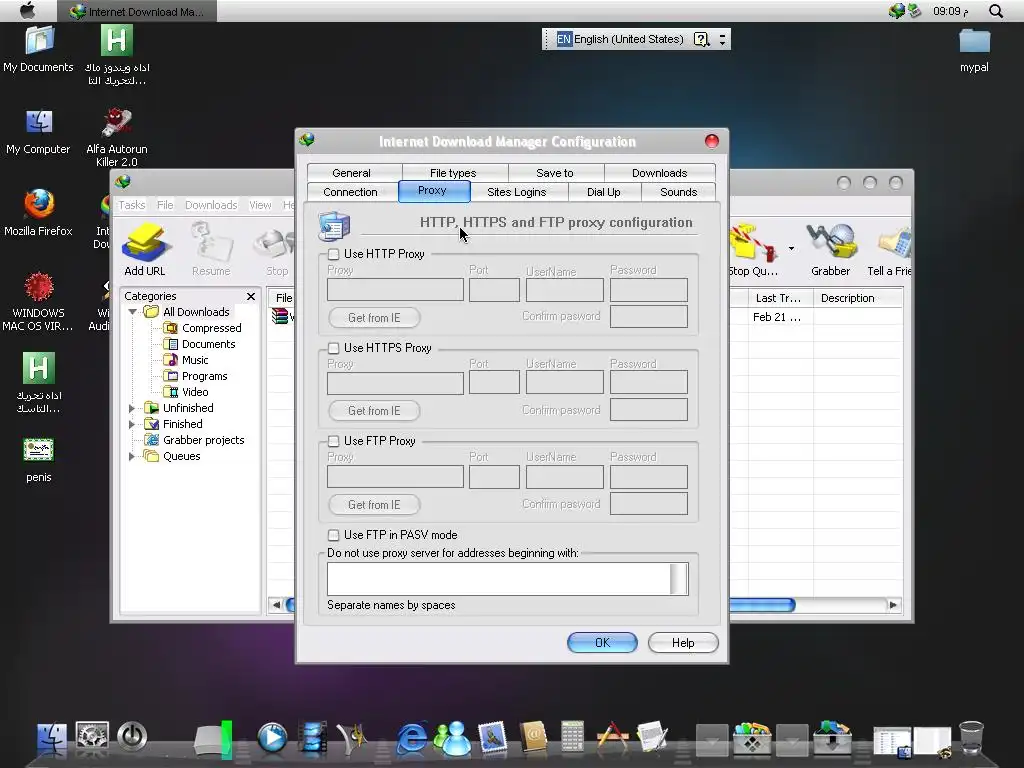Open the film strip dock icon
Image resolution: width=1024 pixels, height=768 pixels.
(313, 738)
